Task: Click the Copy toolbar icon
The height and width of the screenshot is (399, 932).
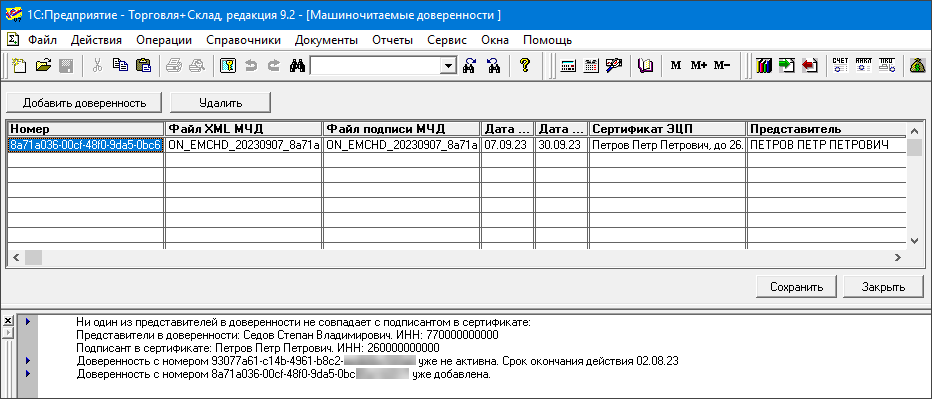Action: click(x=121, y=65)
